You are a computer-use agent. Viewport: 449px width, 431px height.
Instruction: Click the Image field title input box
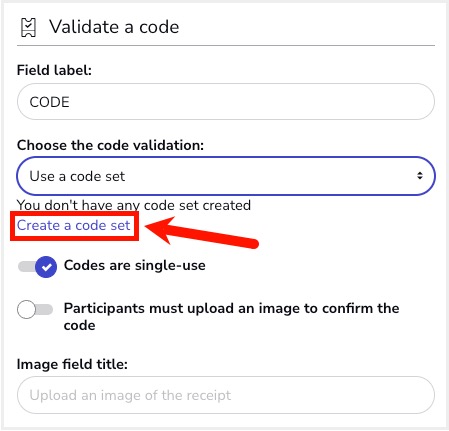click(x=226, y=395)
